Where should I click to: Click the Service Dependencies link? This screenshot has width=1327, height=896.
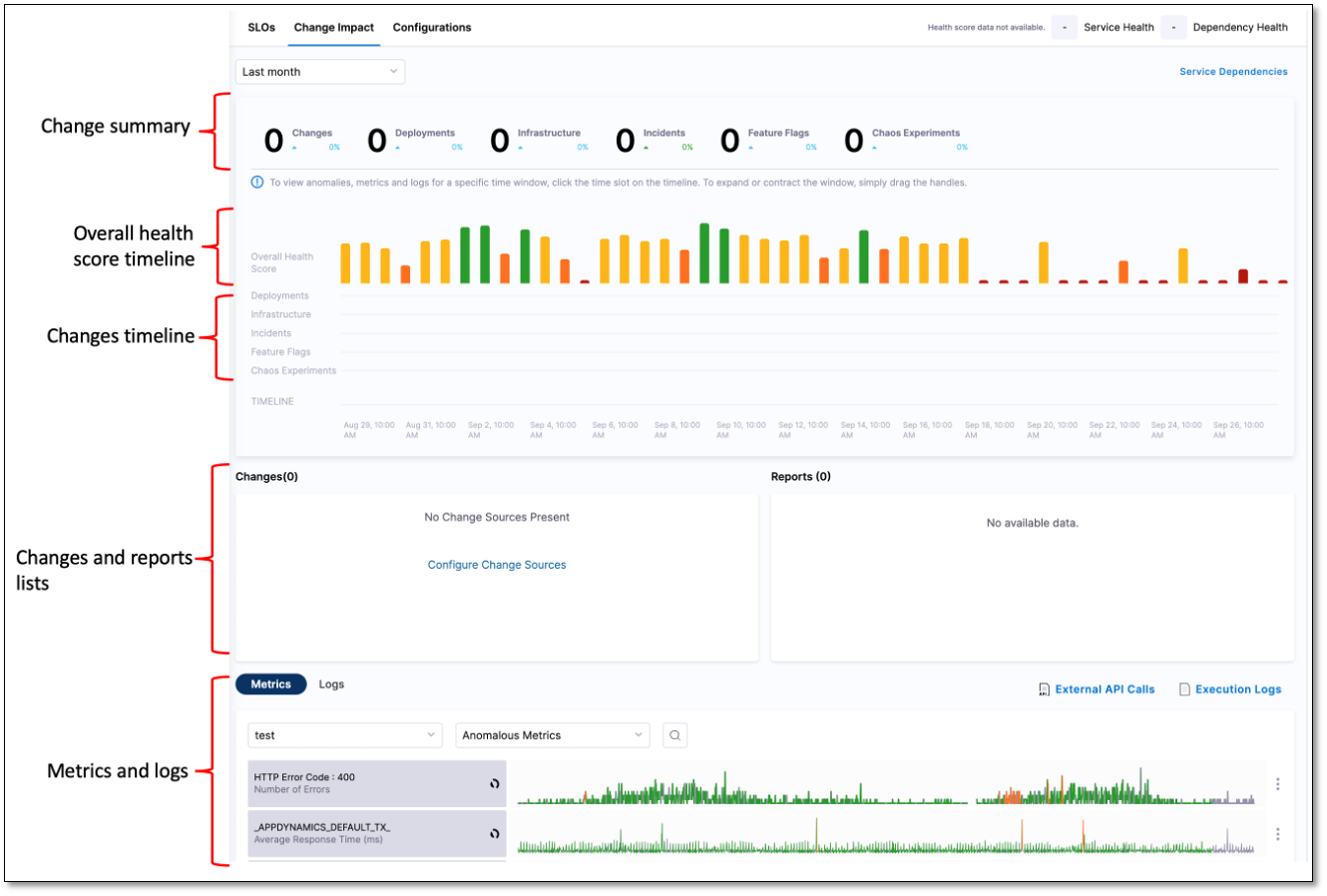(x=1233, y=72)
